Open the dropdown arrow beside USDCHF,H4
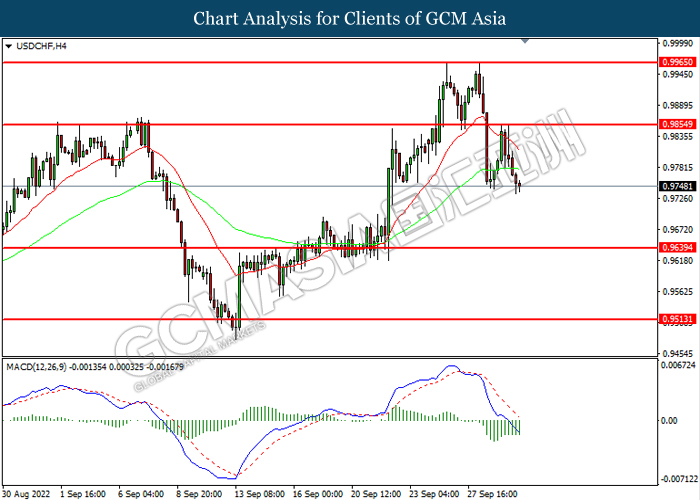The image size is (700, 500). 8,46
